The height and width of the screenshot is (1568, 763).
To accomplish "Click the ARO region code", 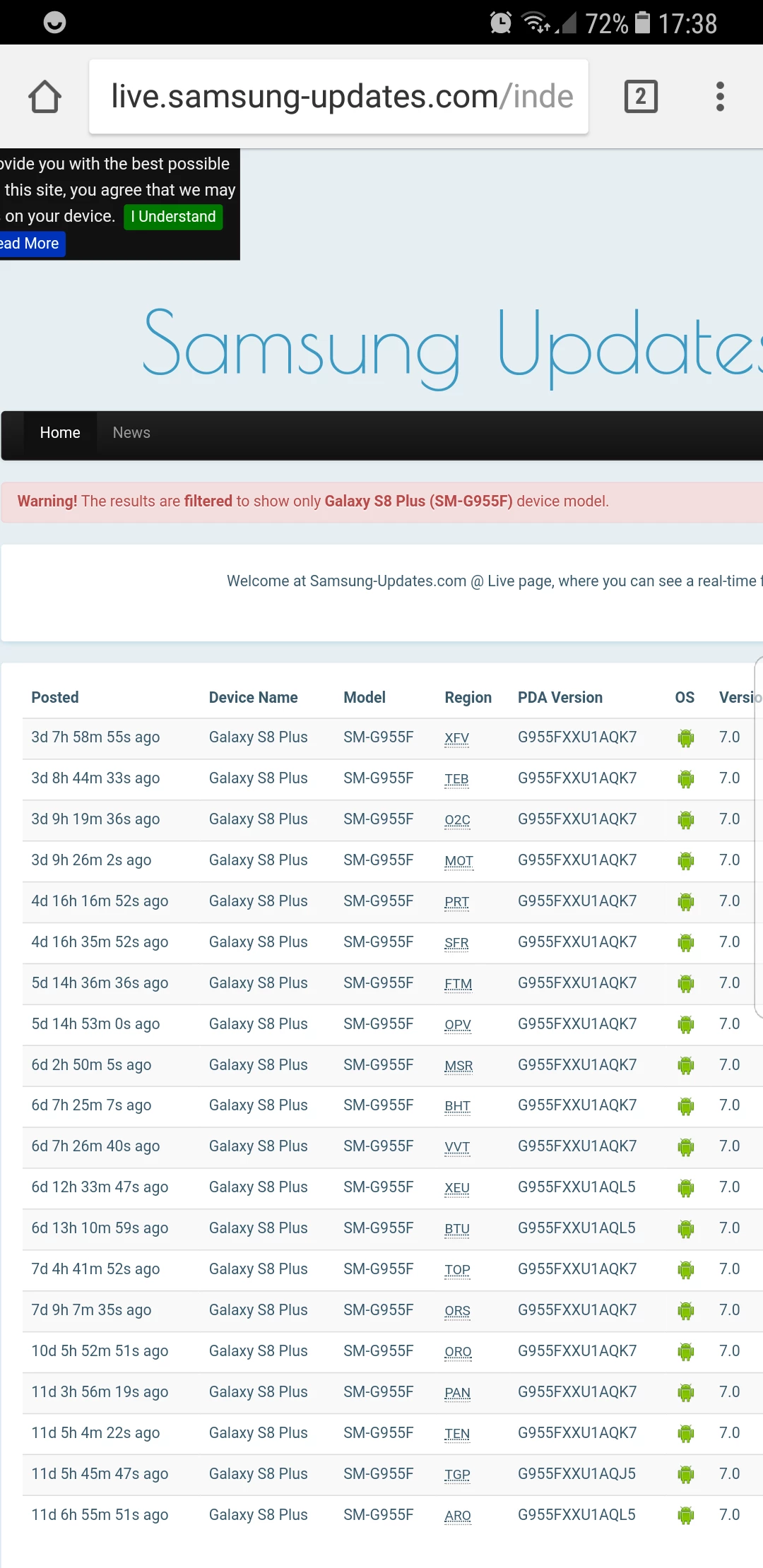I will click(458, 1516).
